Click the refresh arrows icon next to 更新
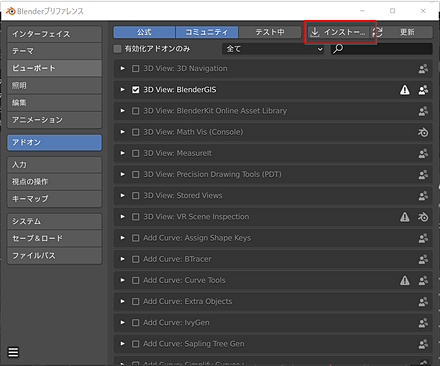The image size is (440, 366). (x=378, y=32)
